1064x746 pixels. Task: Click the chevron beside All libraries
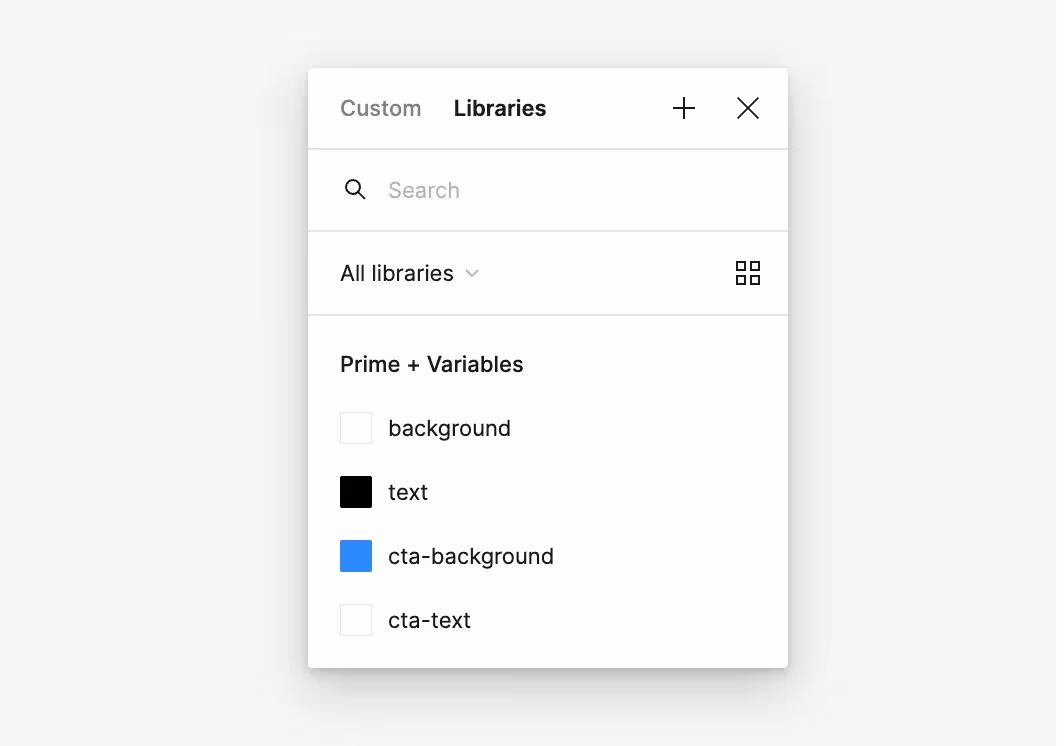[473, 273]
